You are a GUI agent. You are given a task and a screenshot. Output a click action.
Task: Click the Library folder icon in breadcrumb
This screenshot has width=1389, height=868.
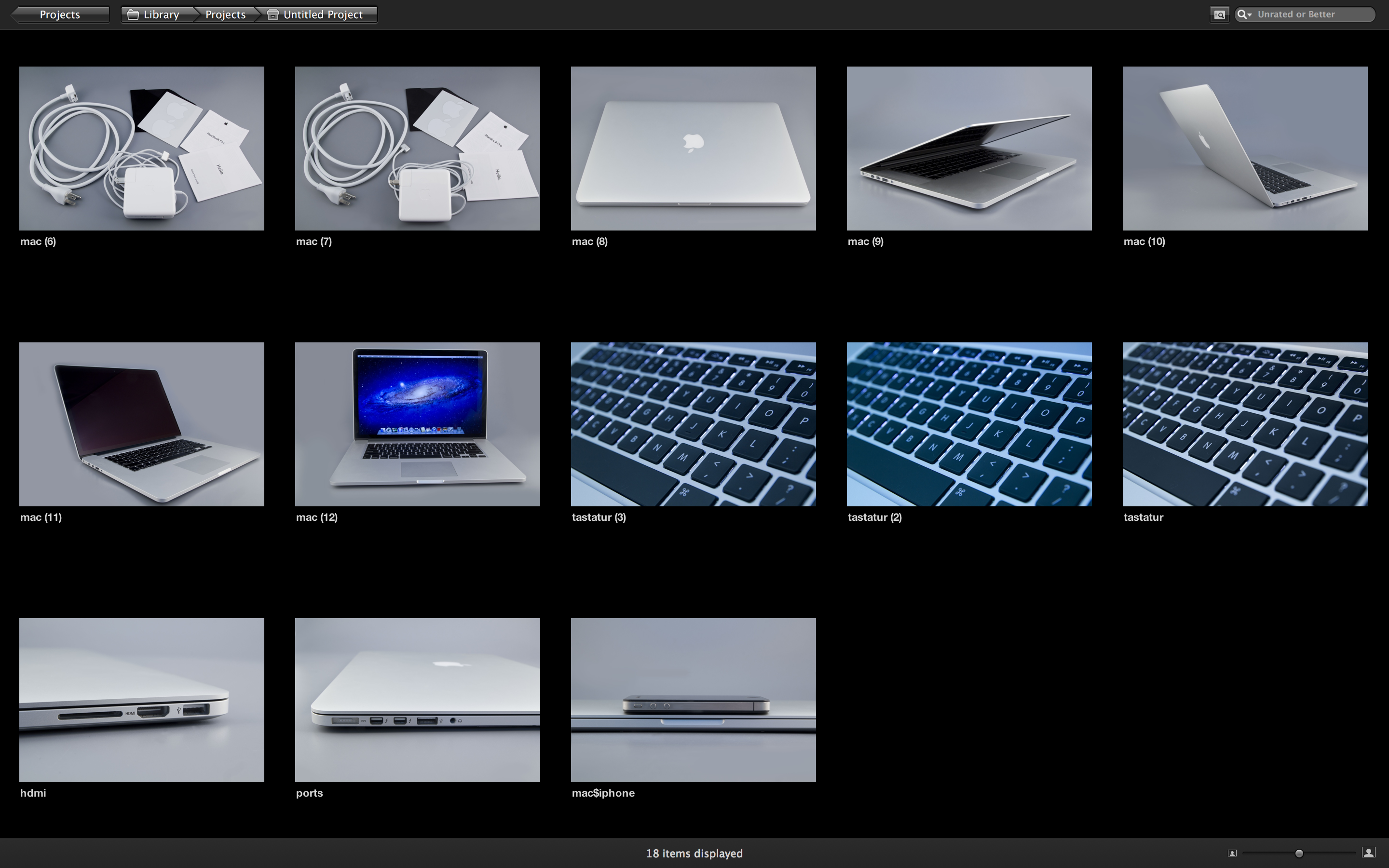133,14
